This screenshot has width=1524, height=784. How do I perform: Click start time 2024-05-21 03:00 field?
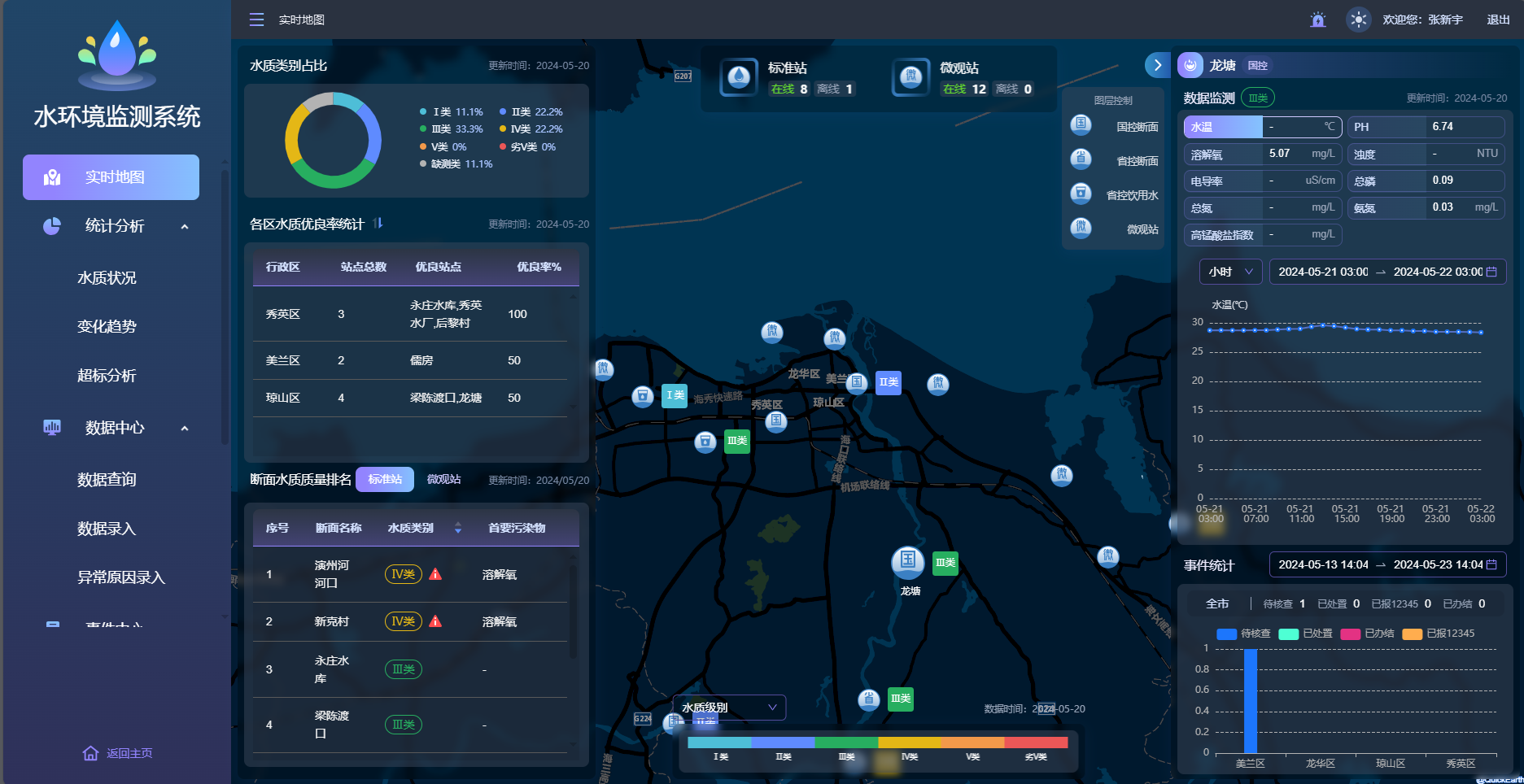(1323, 272)
